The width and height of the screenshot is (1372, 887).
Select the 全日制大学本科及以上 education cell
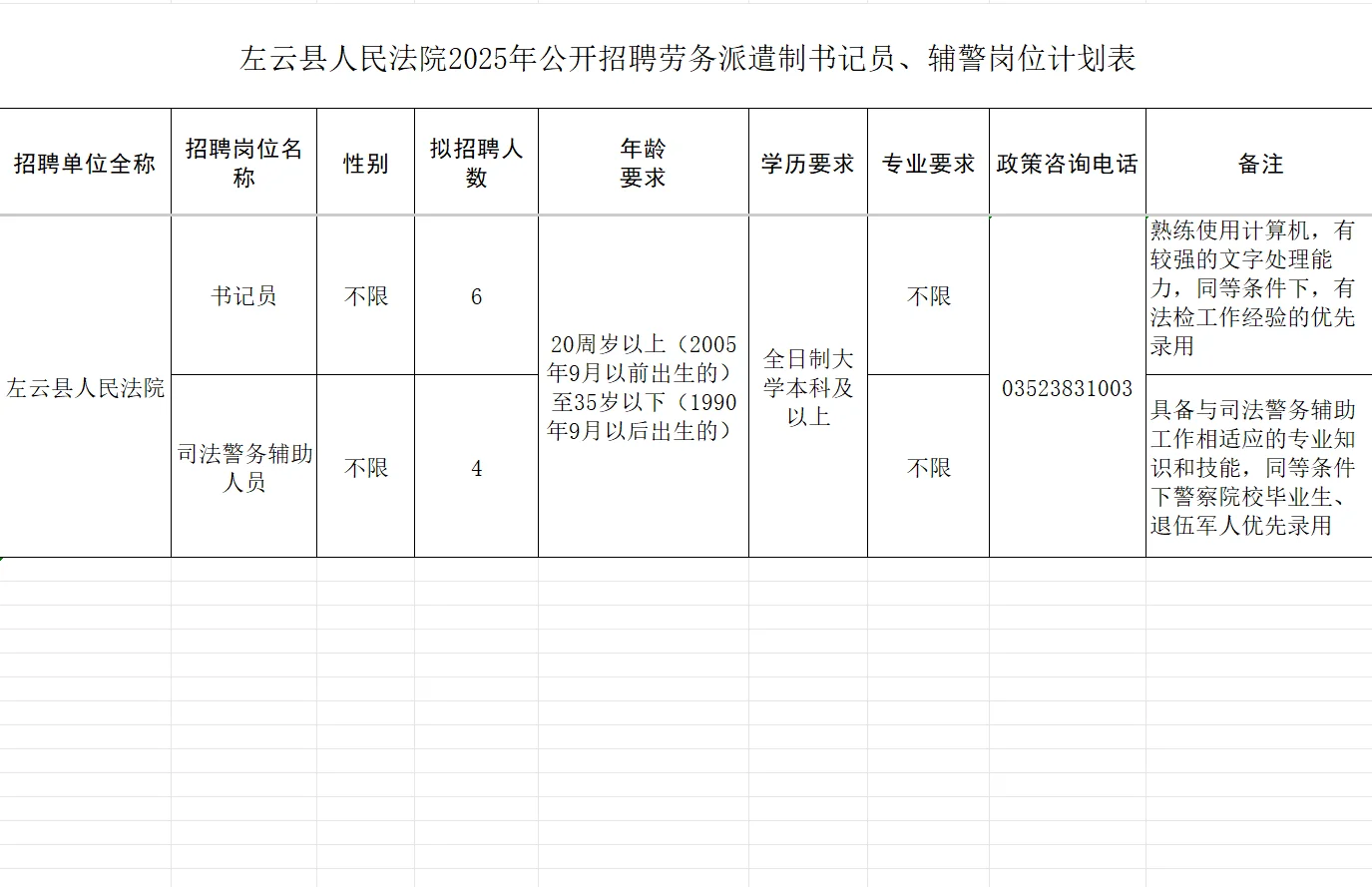[808, 387]
